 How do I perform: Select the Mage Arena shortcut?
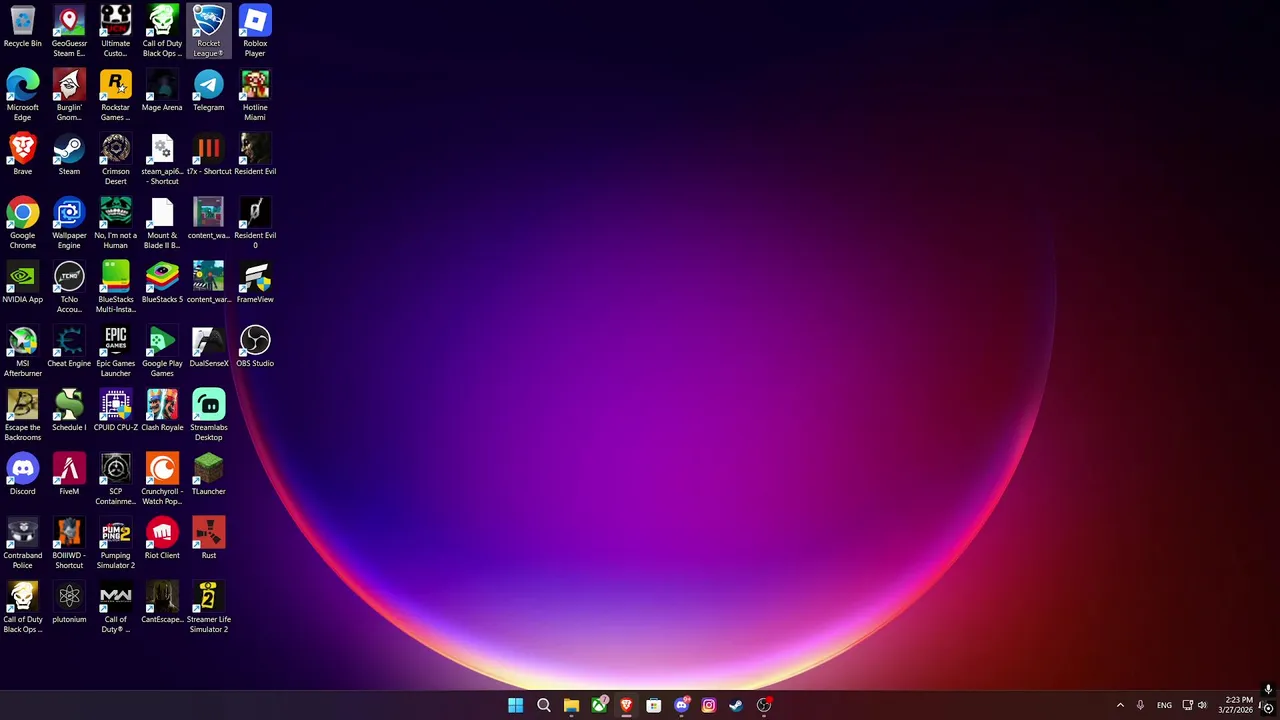point(162,91)
